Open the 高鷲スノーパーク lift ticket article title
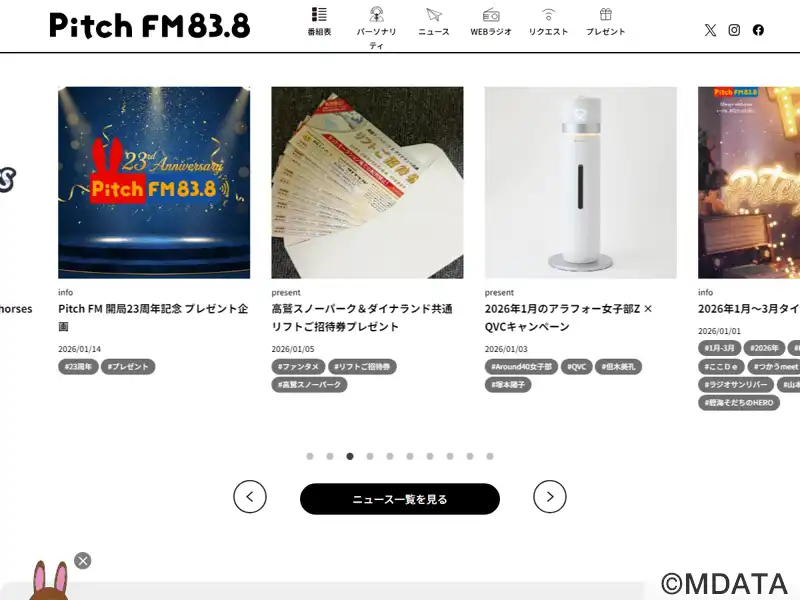The height and width of the screenshot is (600, 800). tap(362, 317)
